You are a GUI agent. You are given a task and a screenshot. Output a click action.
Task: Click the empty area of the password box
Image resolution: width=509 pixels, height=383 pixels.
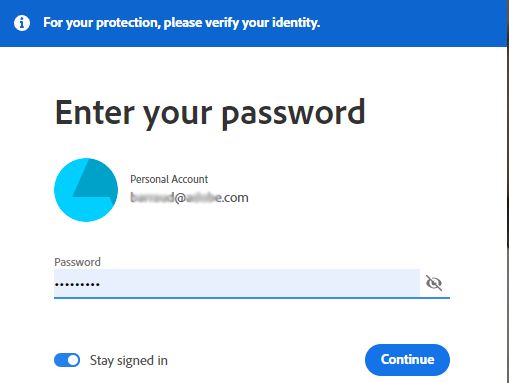[x=260, y=283]
